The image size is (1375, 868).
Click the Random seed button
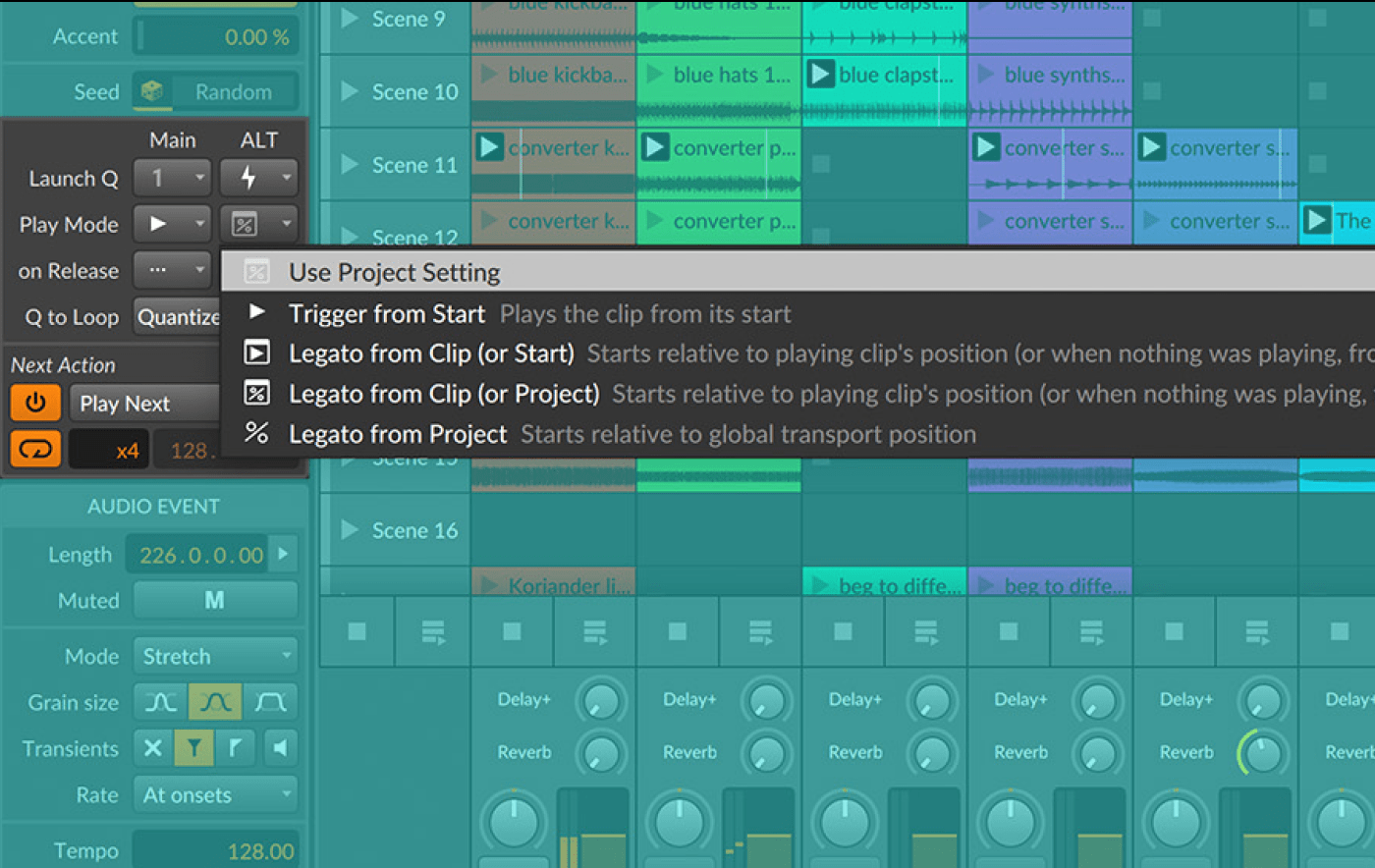click(234, 91)
